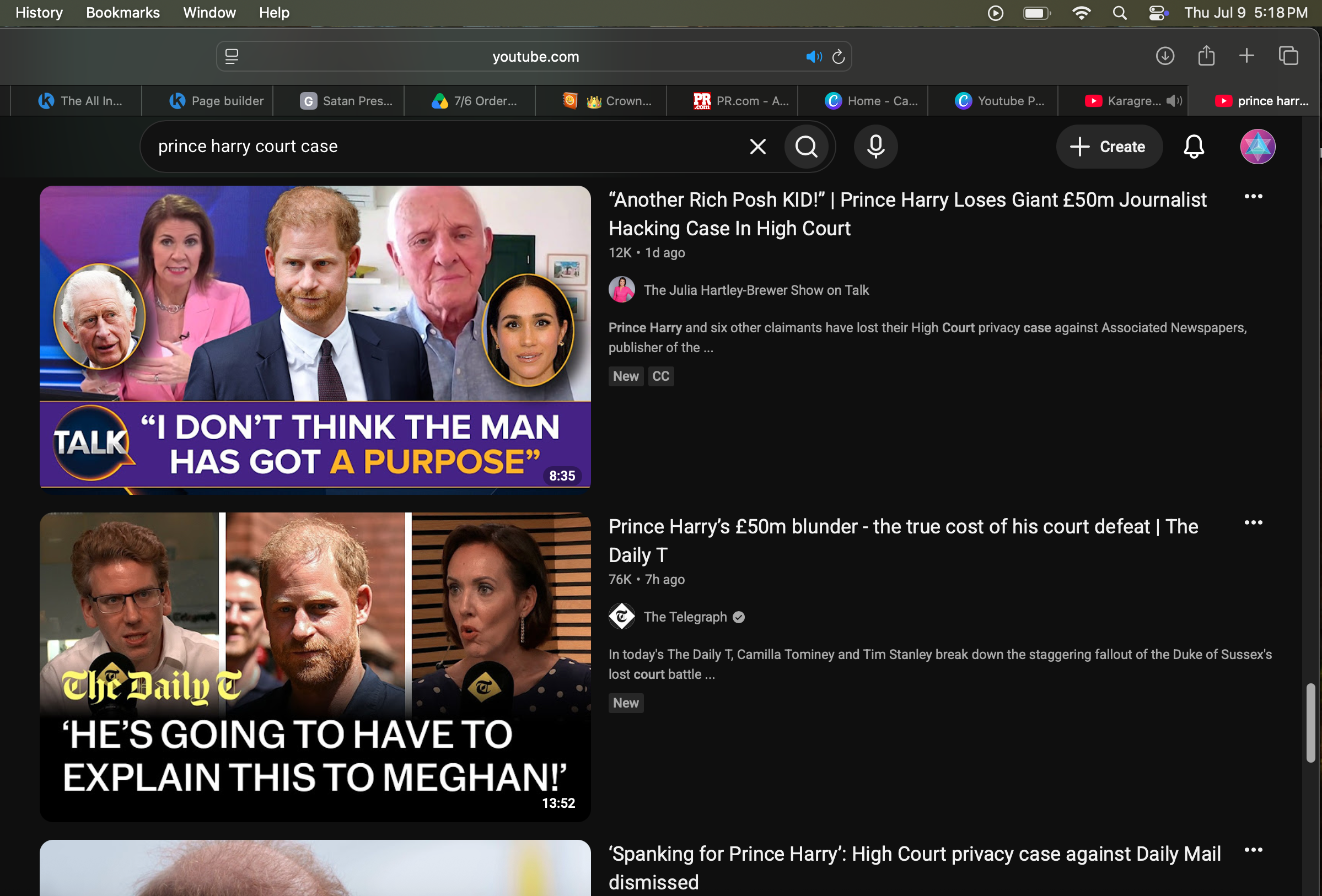Click the 'New' badge under the Talk video

tap(626, 376)
